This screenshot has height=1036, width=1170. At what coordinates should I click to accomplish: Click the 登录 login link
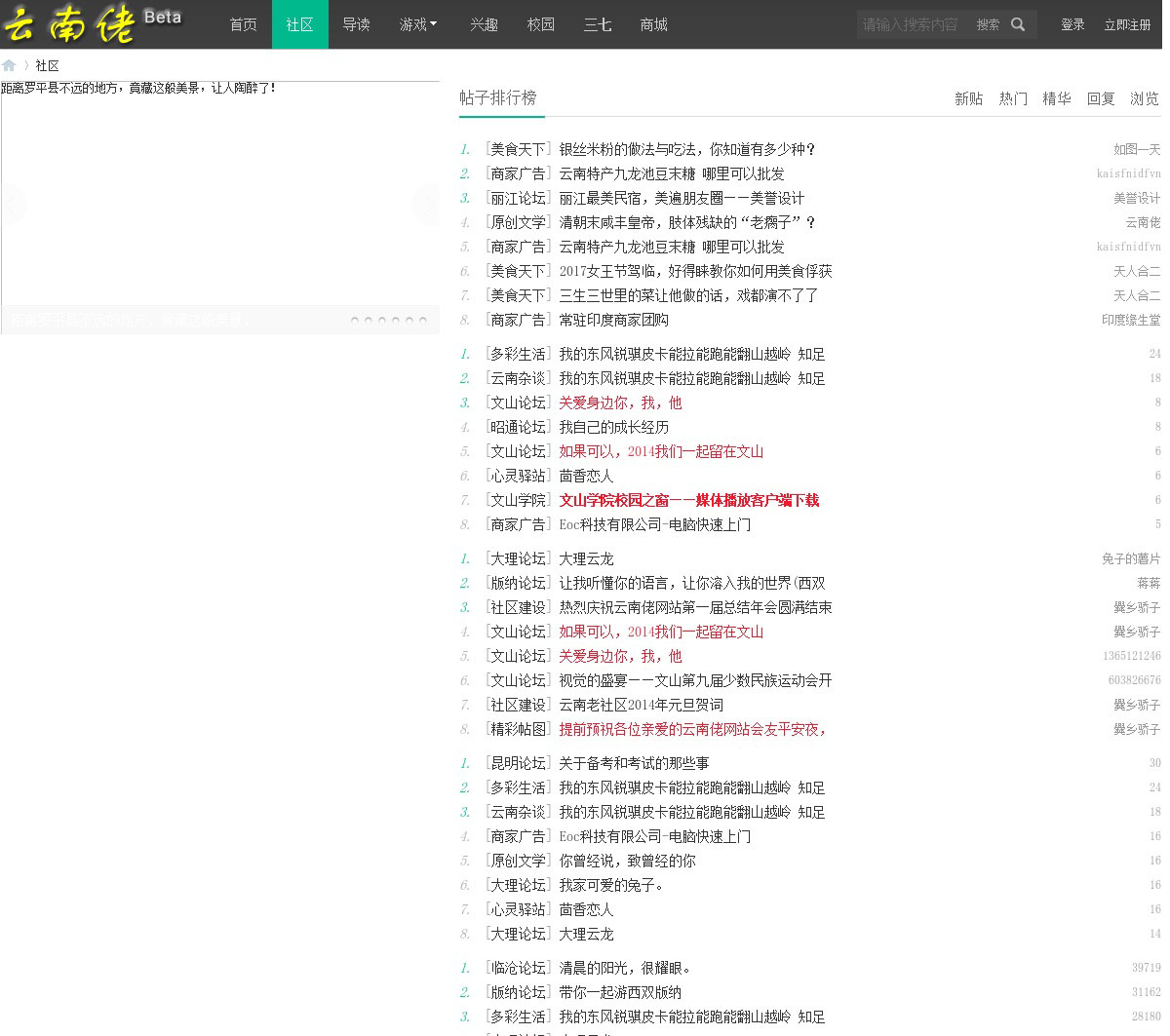pos(1072,24)
